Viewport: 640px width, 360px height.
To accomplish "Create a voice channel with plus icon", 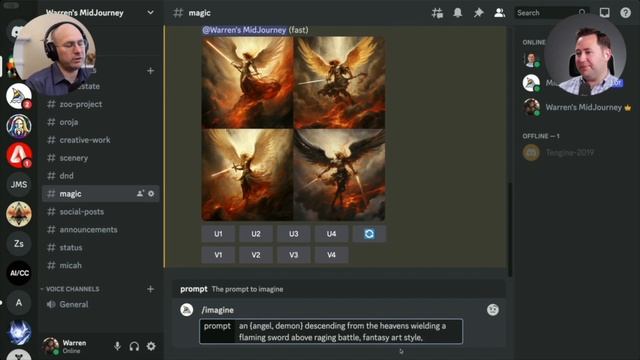I will coord(151,289).
